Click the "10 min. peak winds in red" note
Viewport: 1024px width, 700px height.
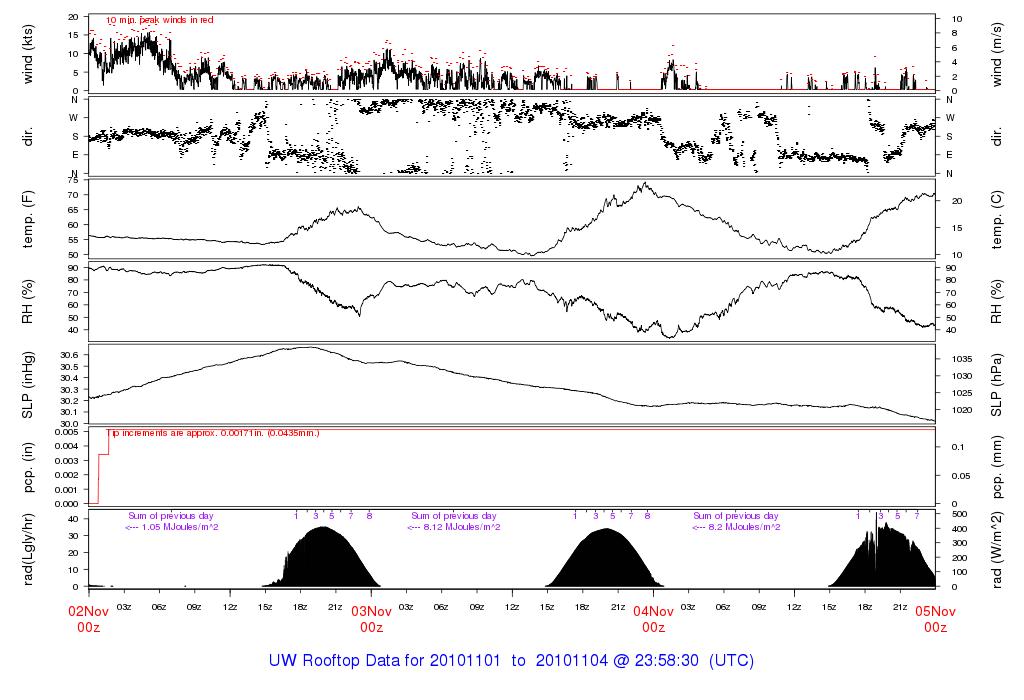[x=159, y=20]
